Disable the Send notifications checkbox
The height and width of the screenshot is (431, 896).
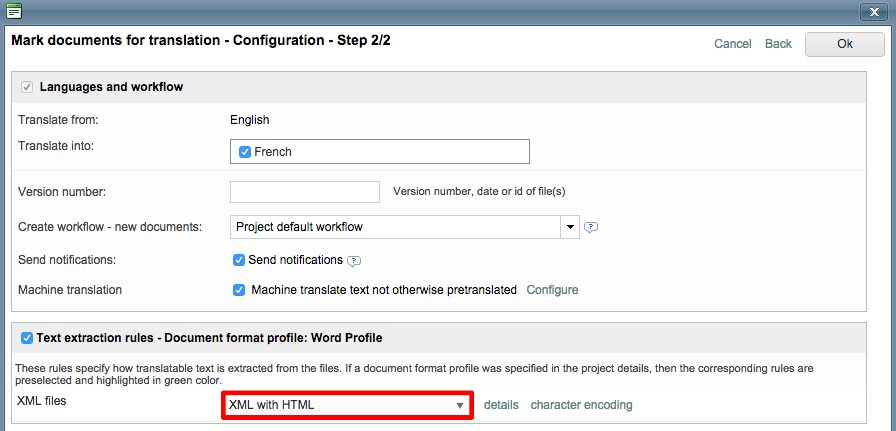pos(239,260)
